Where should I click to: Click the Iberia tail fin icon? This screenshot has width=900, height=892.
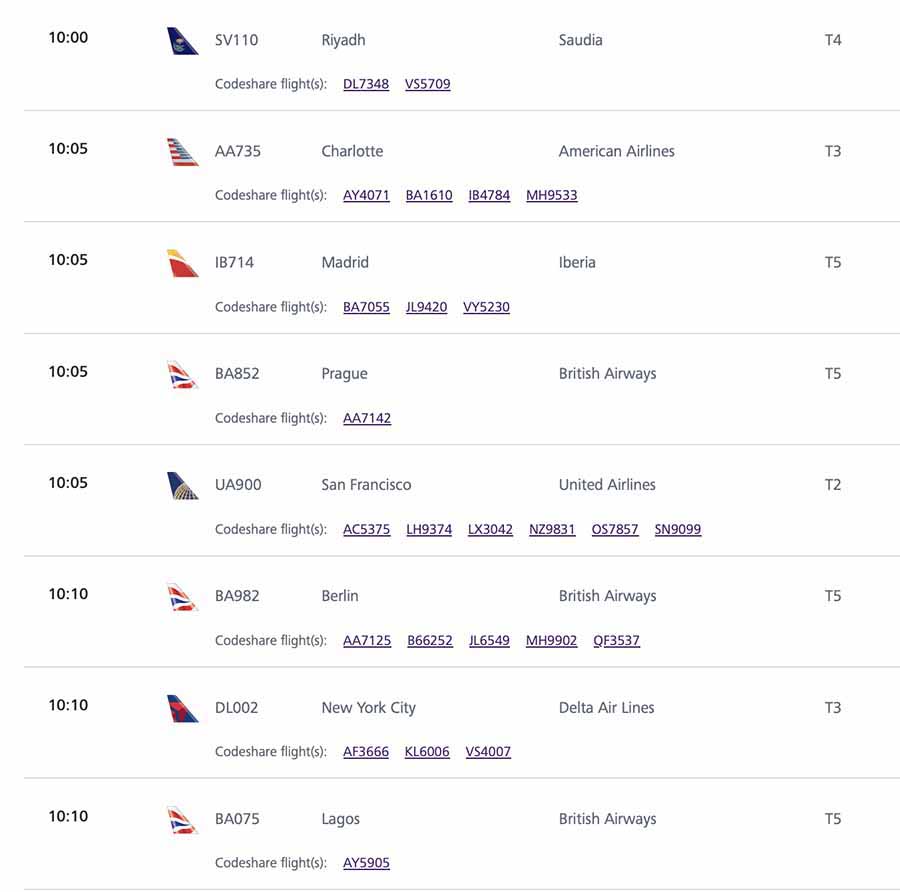click(x=183, y=263)
